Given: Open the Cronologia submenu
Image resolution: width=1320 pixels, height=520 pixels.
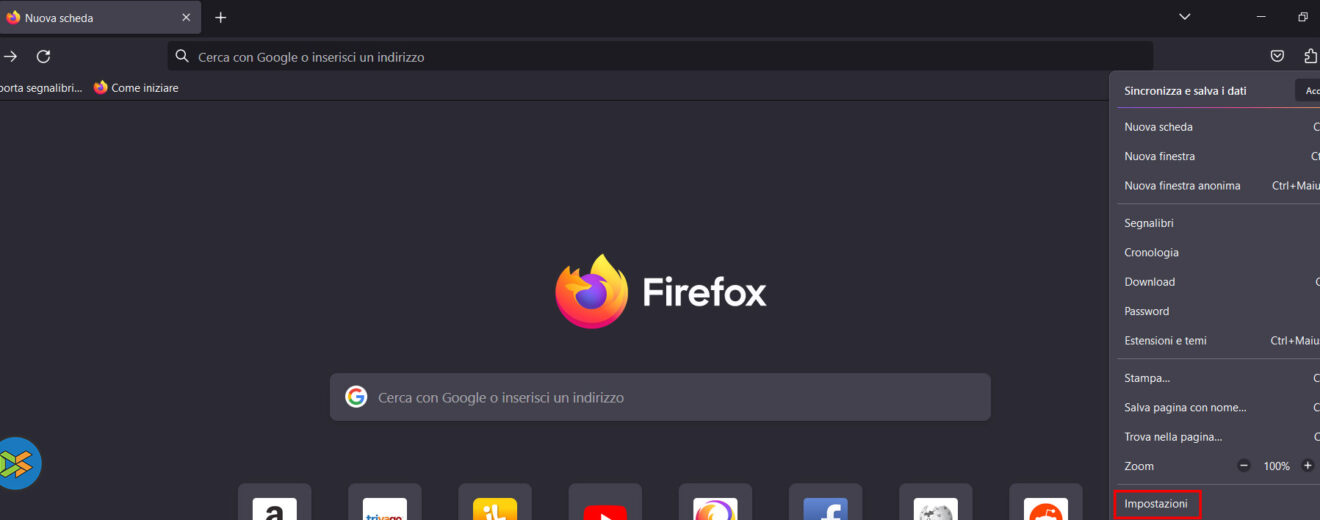Looking at the screenshot, I should [1215, 252].
